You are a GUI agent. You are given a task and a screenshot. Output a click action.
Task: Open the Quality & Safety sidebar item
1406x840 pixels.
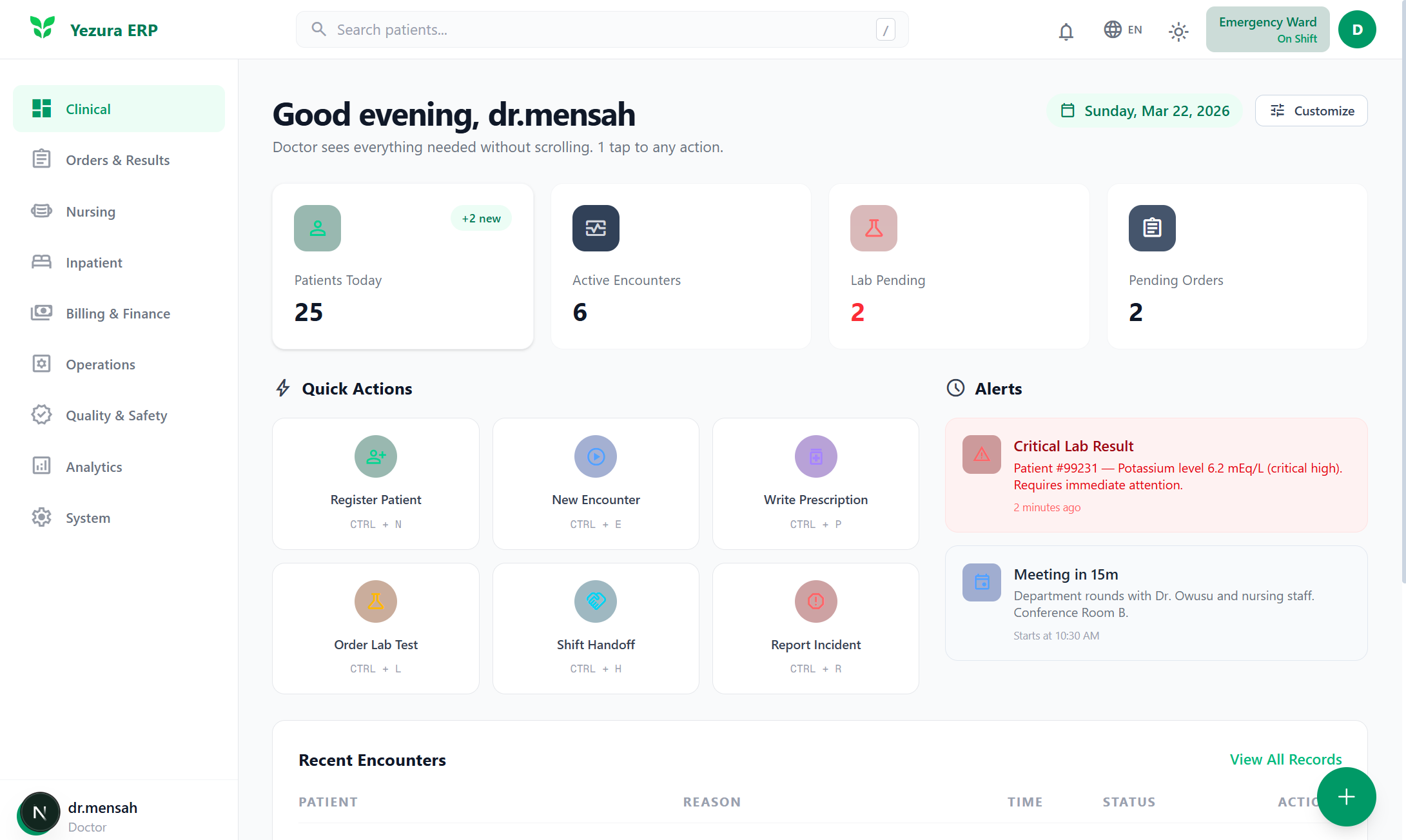click(x=117, y=416)
